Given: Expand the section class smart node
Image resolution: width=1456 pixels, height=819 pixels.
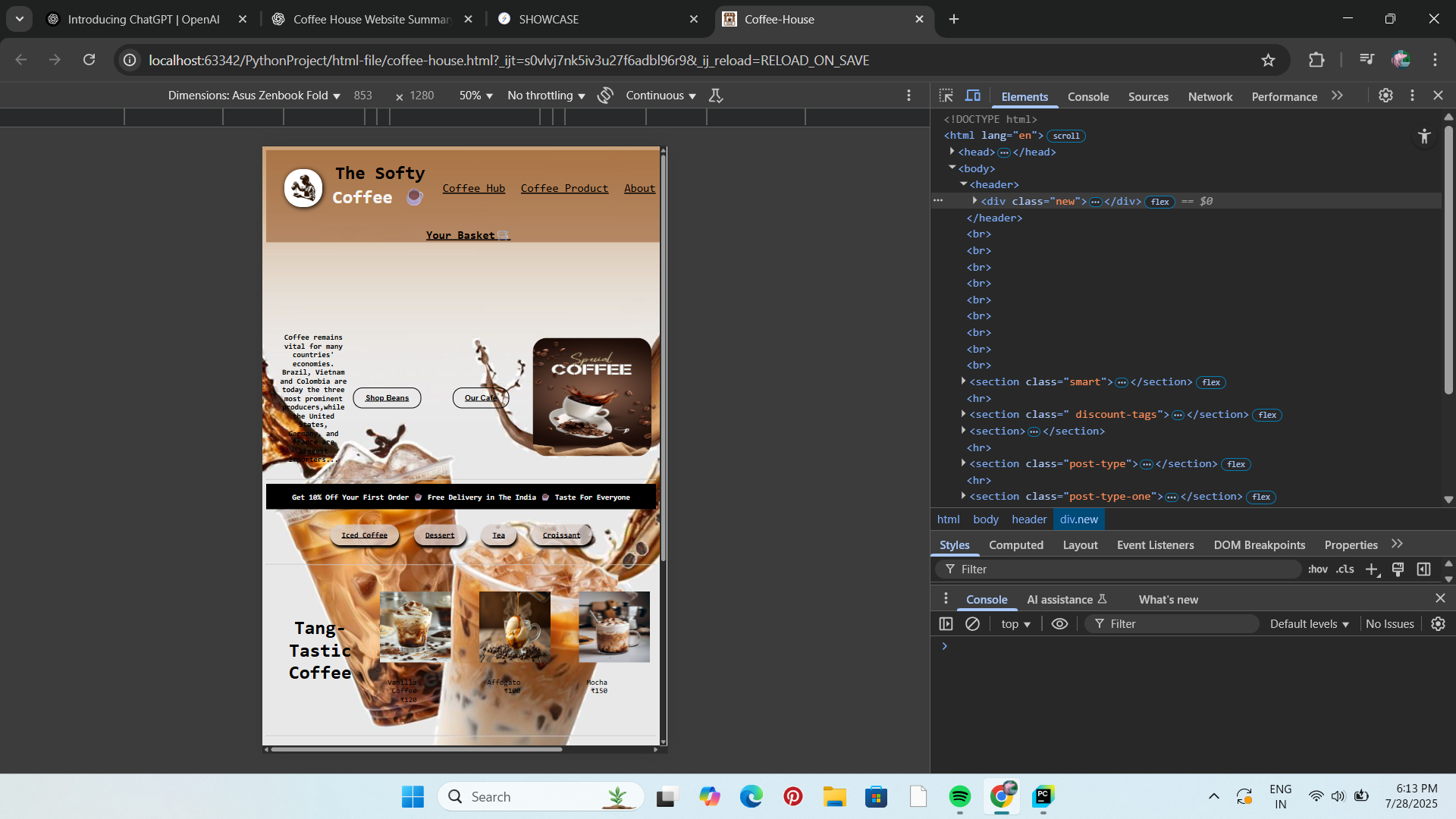Looking at the screenshot, I should [x=964, y=381].
